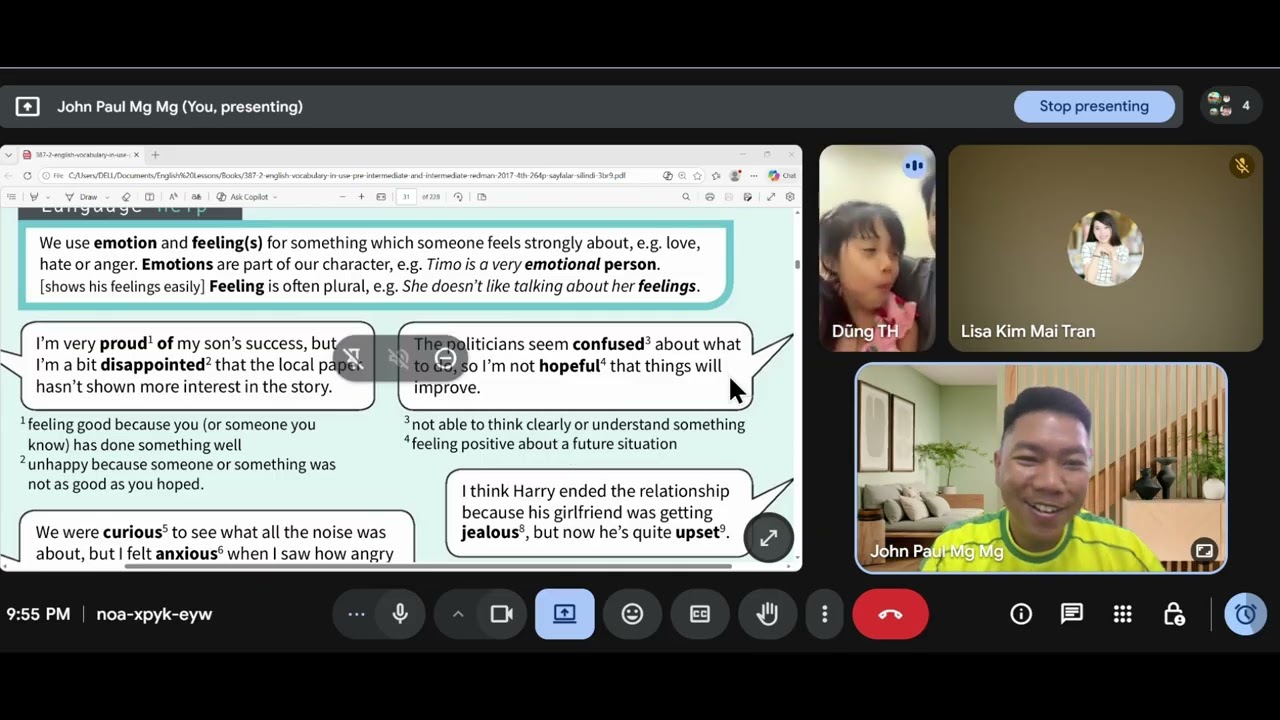Leave the call with red hang-up button
Screen dimensions: 1280x720
pyautogui.click(x=890, y=614)
